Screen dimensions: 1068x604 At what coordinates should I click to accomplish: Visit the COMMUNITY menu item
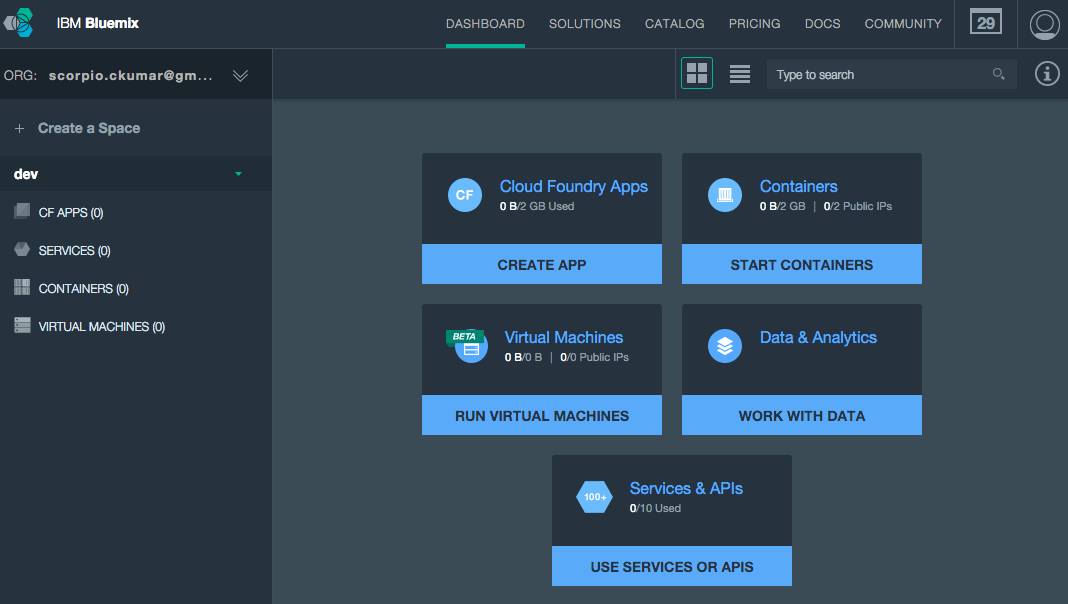902,24
